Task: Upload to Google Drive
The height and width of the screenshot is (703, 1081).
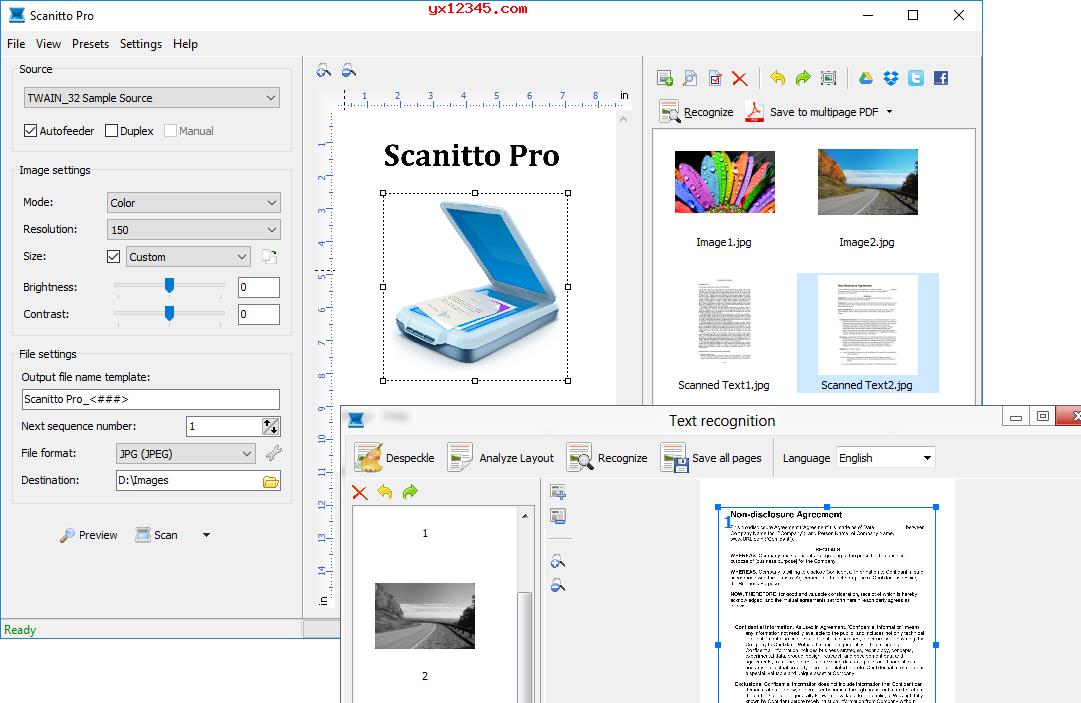Action: (866, 78)
